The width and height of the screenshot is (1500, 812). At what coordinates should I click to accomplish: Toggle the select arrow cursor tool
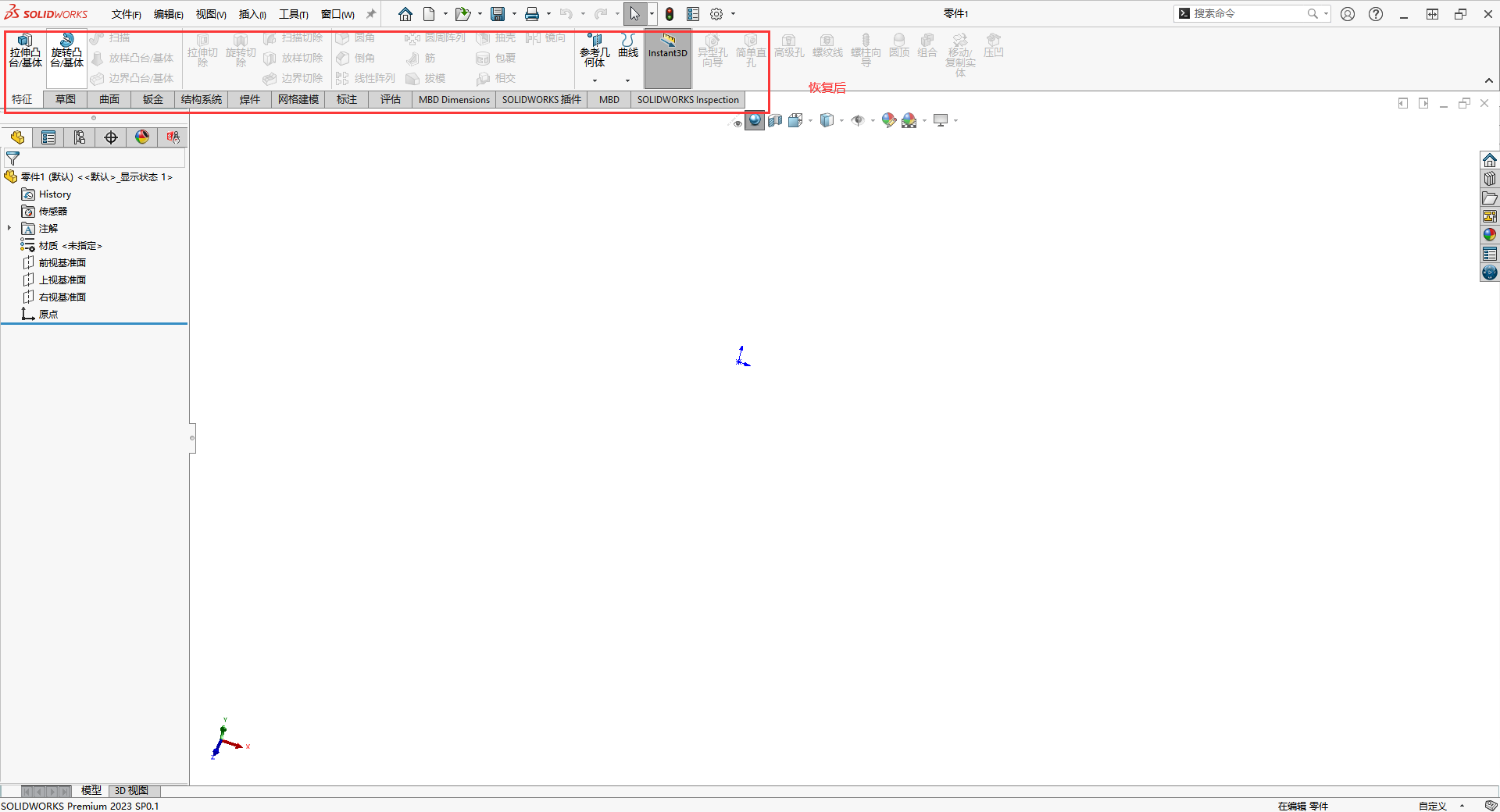point(635,14)
